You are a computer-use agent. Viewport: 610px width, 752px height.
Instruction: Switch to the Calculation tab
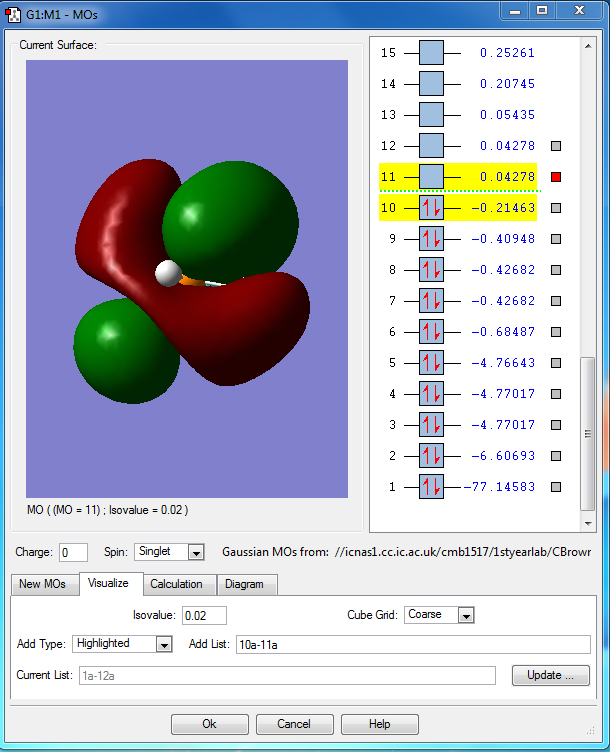pyautogui.click(x=176, y=584)
